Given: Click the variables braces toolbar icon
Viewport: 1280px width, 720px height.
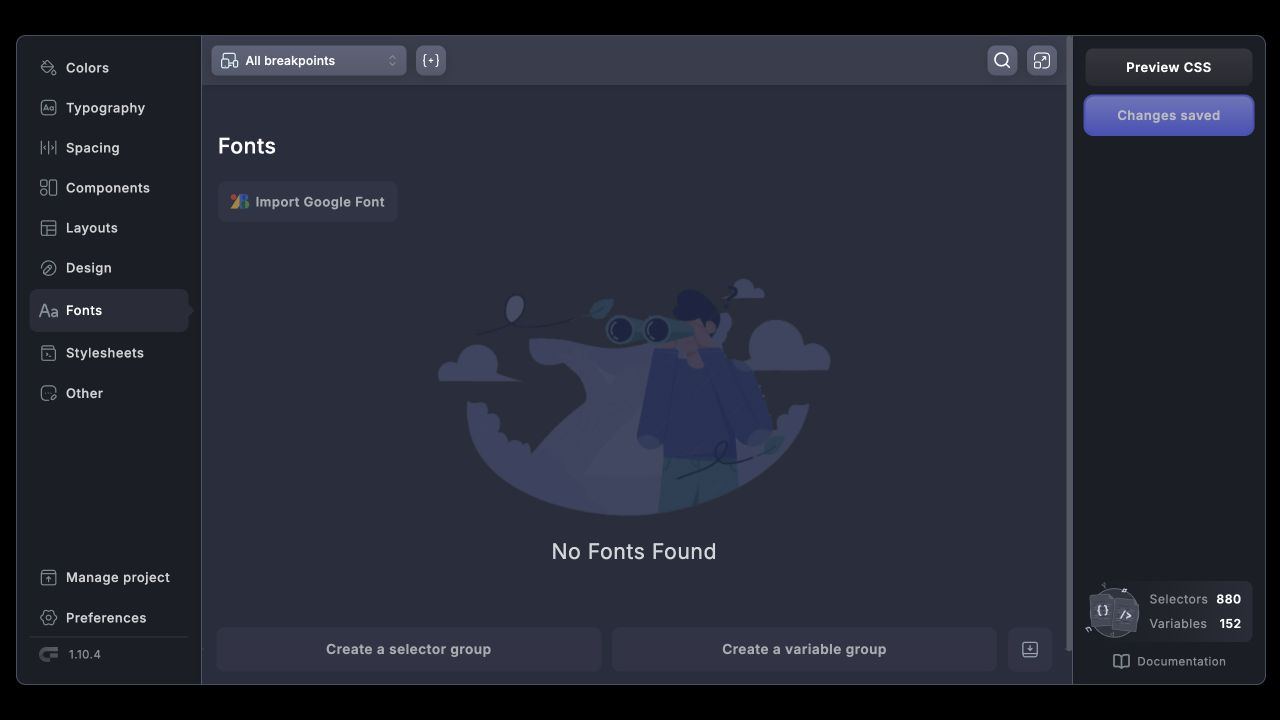Looking at the screenshot, I should point(431,61).
